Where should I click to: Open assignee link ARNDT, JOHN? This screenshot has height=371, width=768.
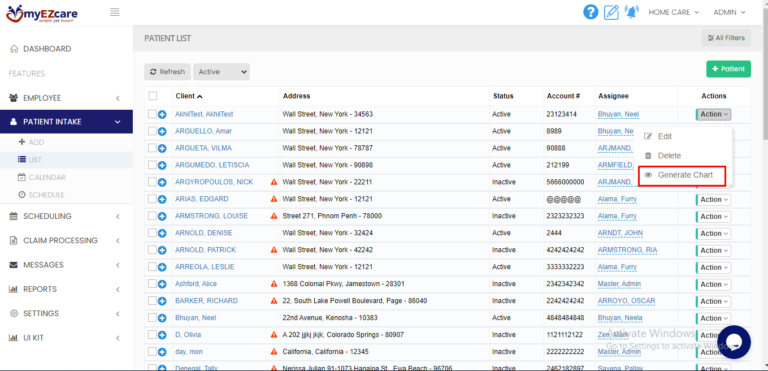pos(620,233)
